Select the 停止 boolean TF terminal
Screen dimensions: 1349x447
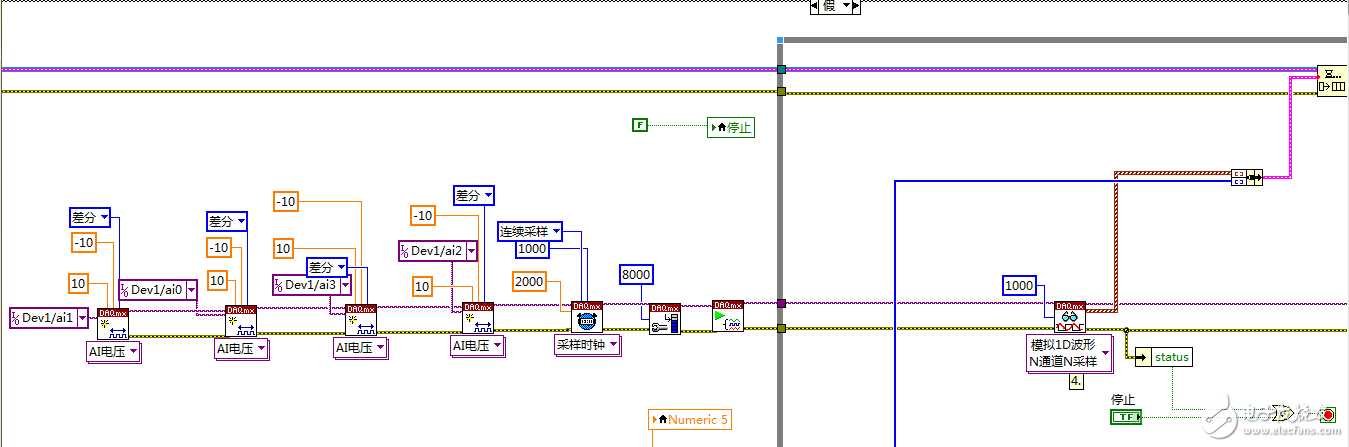(1126, 416)
